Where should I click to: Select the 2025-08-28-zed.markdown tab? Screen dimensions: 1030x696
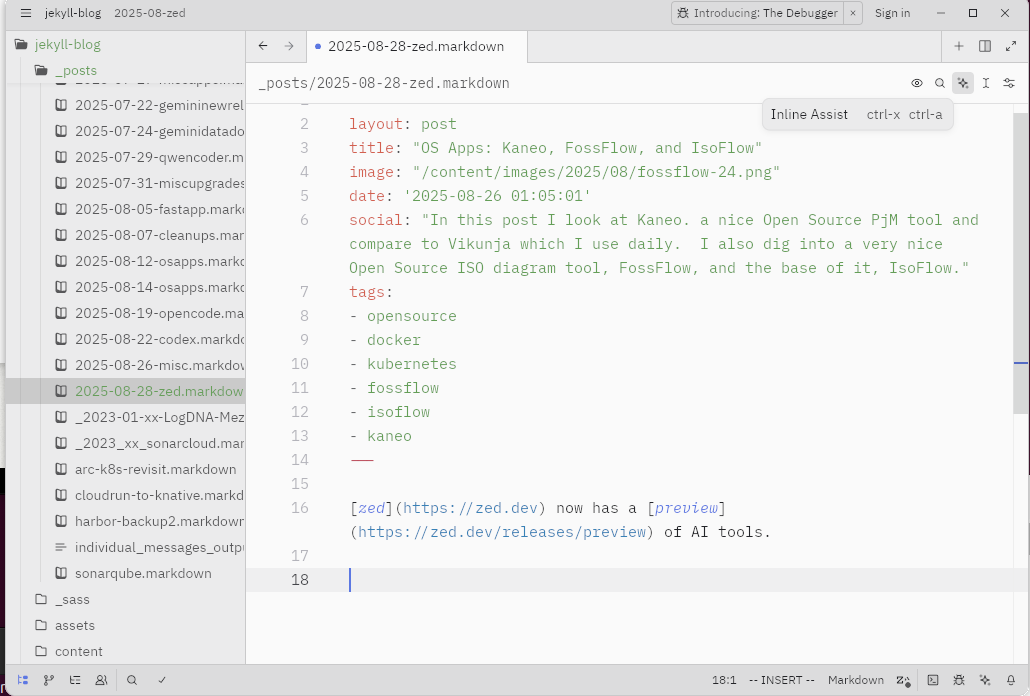pos(416,47)
